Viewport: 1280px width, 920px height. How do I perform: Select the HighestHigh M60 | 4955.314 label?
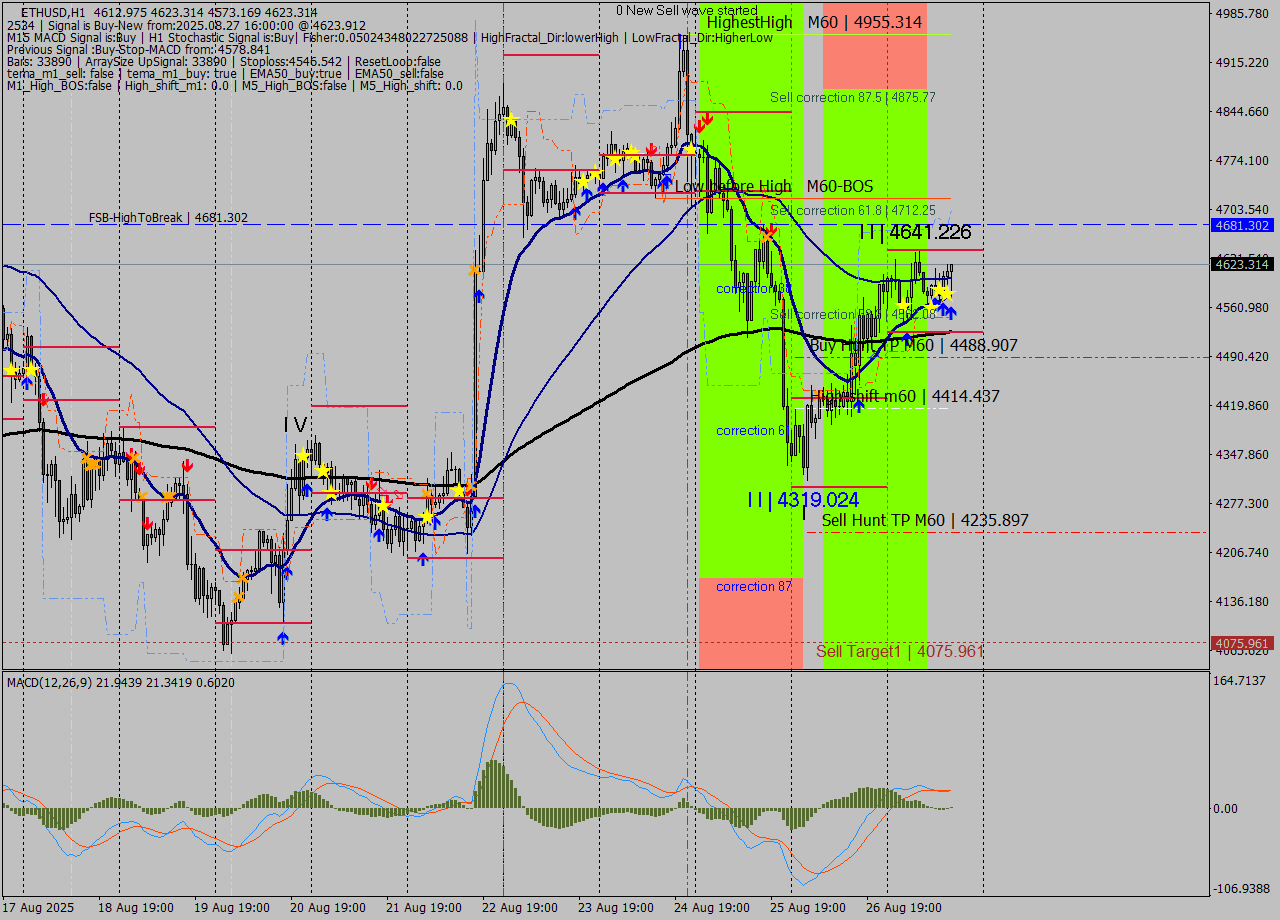pyautogui.click(x=814, y=22)
